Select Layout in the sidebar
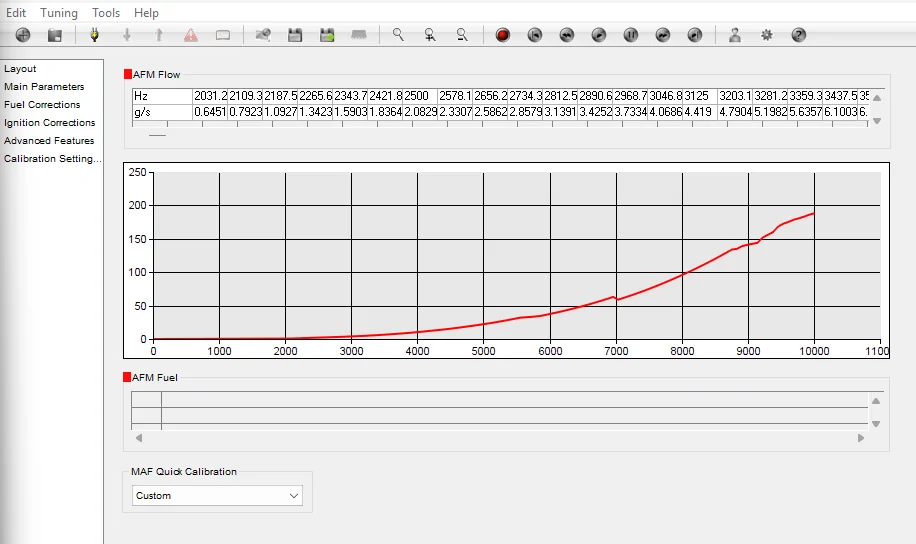The width and height of the screenshot is (916, 544). (20, 69)
